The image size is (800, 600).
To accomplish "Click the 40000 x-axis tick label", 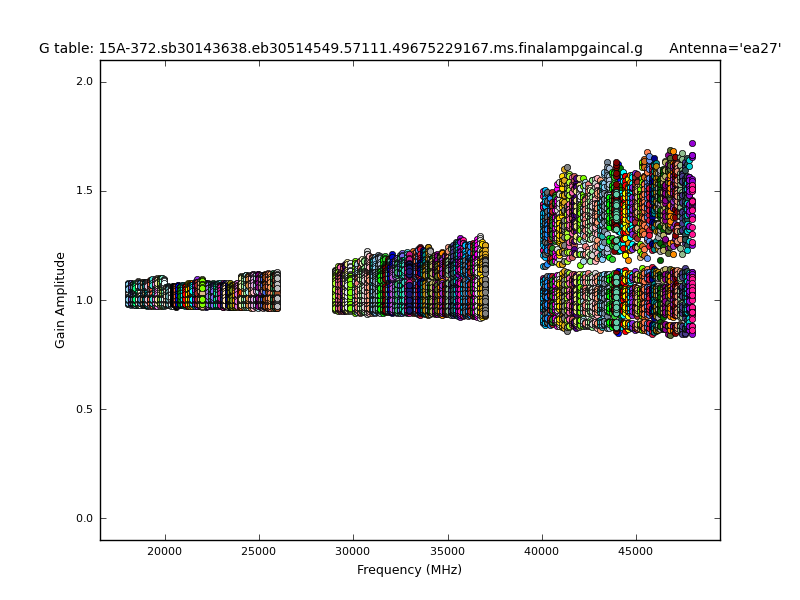I will pyautogui.click(x=542, y=551).
